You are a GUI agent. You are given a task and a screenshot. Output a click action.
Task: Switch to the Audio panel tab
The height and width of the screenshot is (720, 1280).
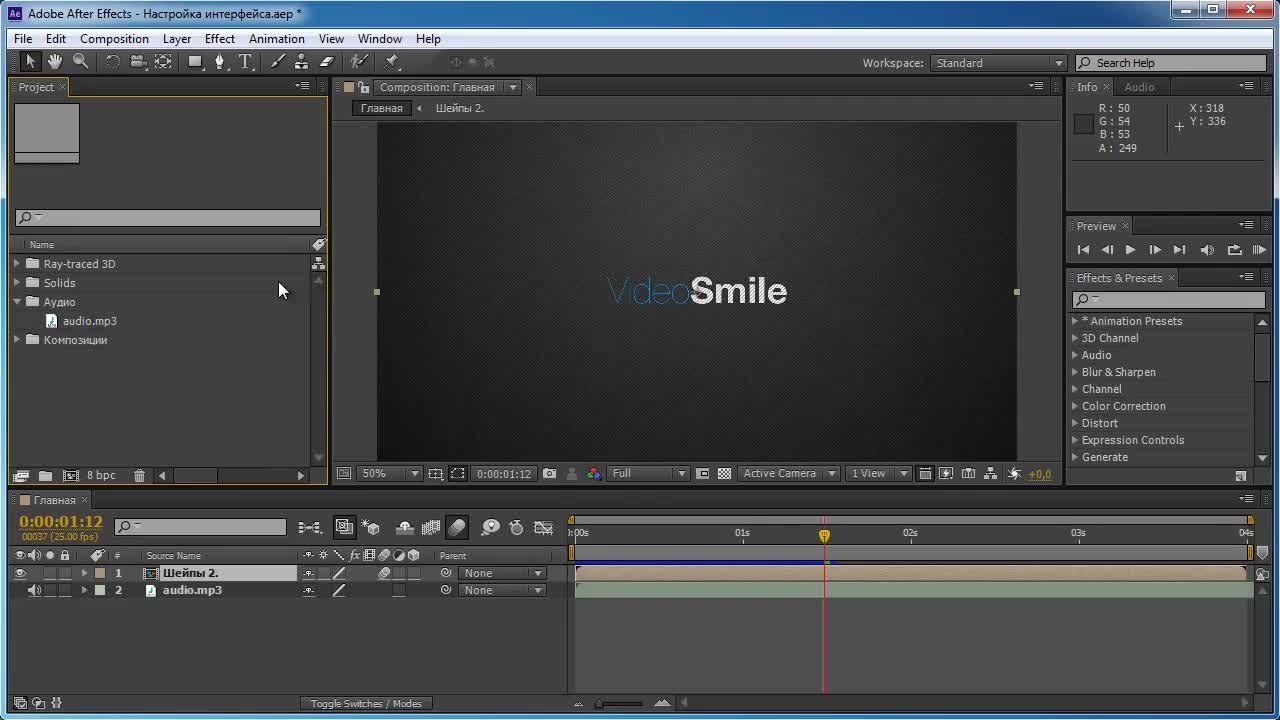pos(1139,87)
